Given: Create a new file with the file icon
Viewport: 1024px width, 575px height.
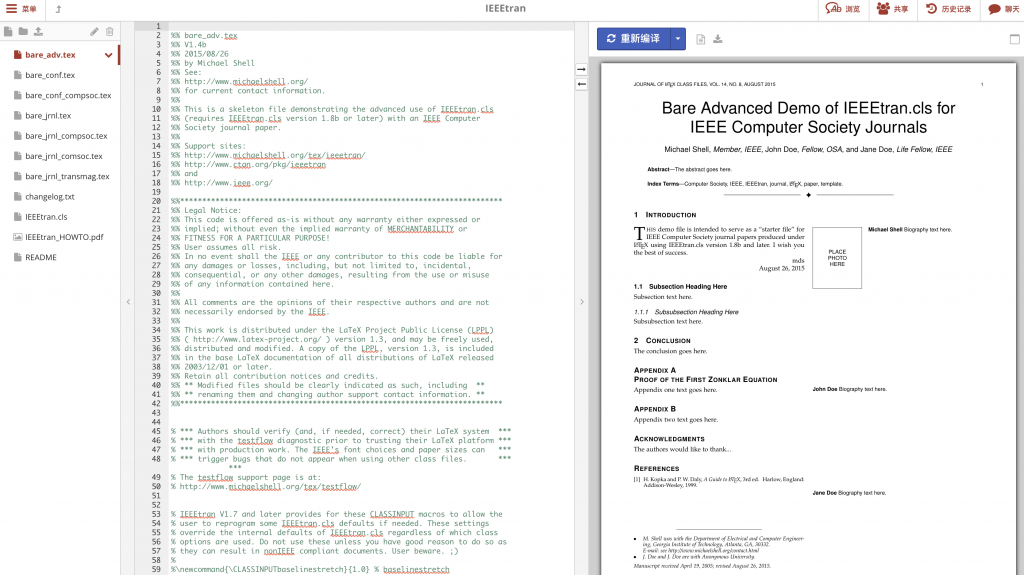Looking at the screenshot, I should pyautogui.click(x=9, y=32).
